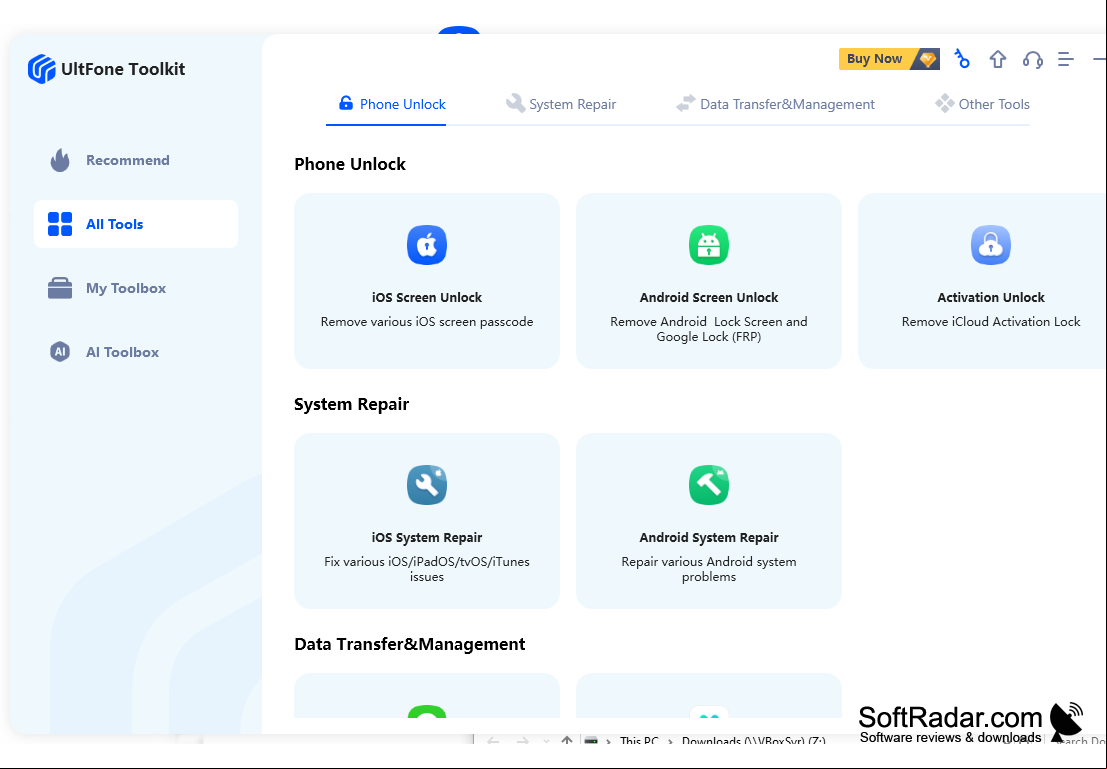
Task: Click 'Remove various iOS screen passcode' text
Action: pyautogui.click(x=427, y=322)
